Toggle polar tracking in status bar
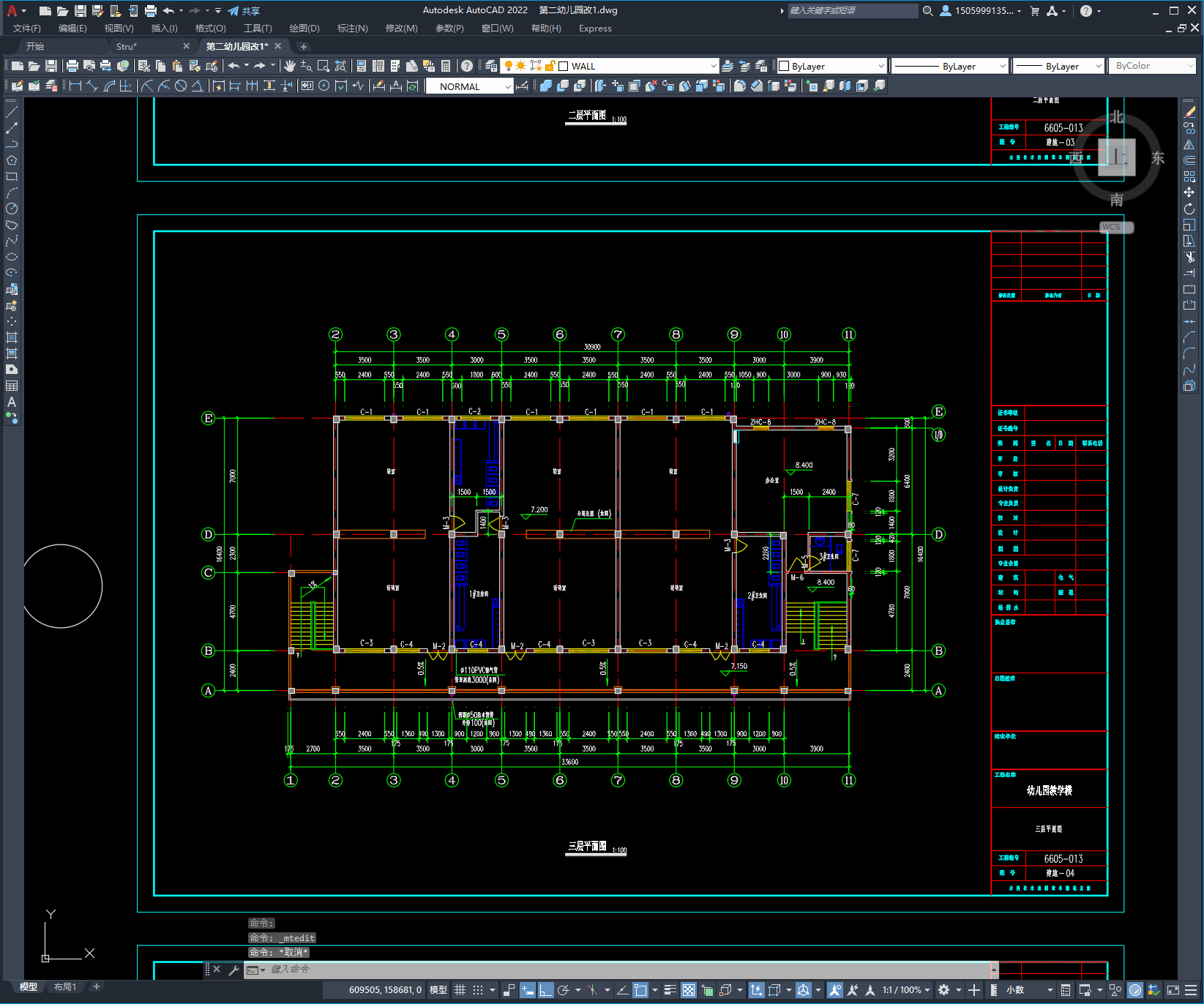 pos(564,990)
